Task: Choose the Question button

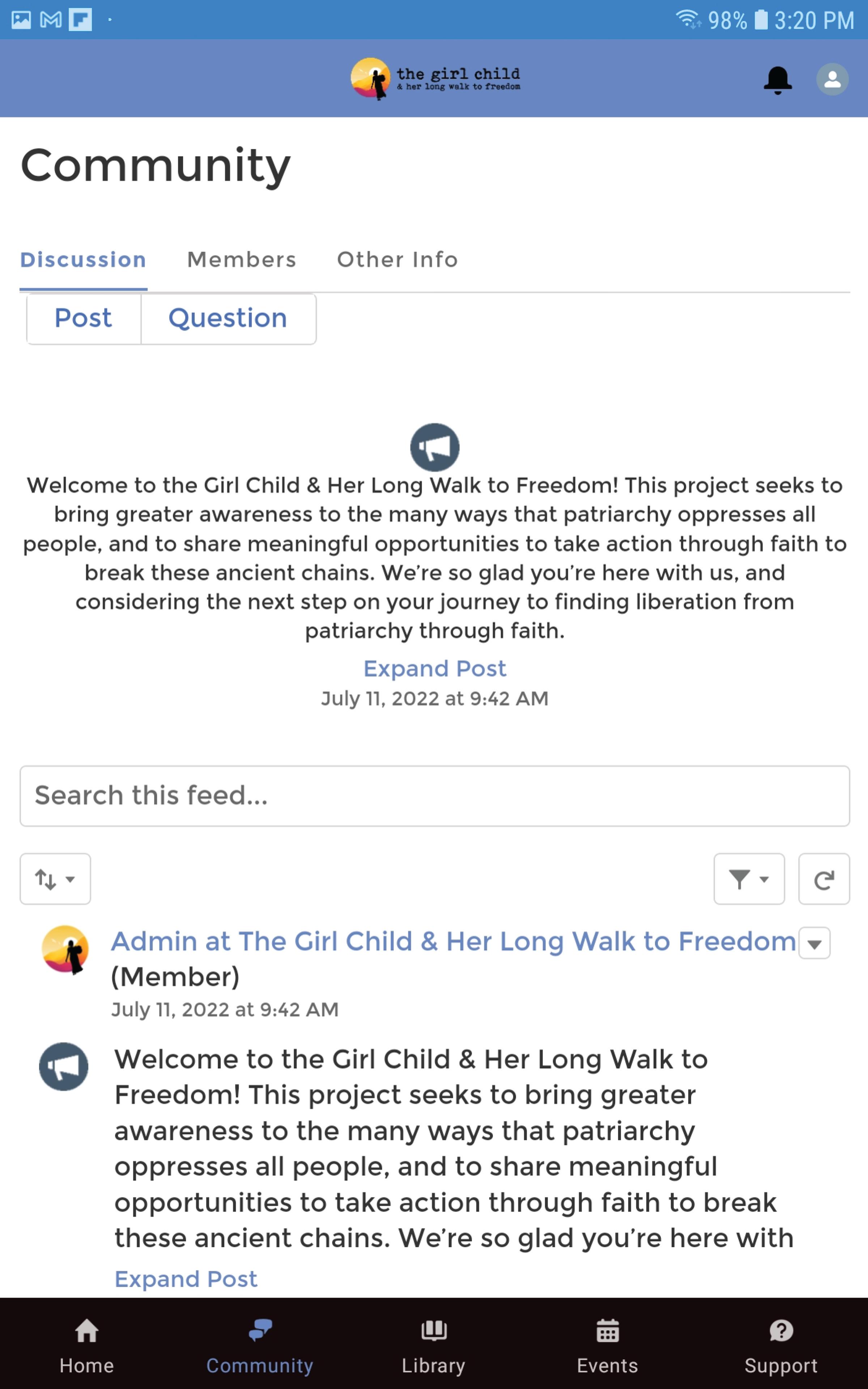Action: point(228,319)
